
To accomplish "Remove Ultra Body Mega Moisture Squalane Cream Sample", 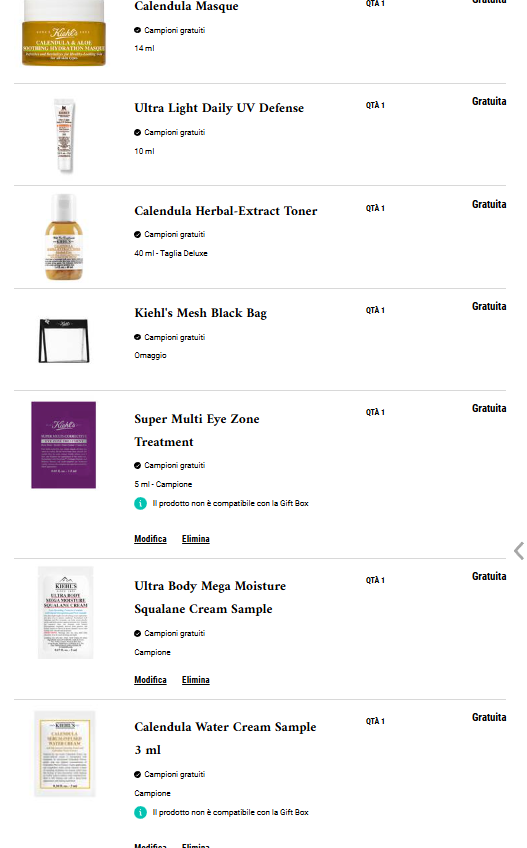I will [x=195, y=680].
